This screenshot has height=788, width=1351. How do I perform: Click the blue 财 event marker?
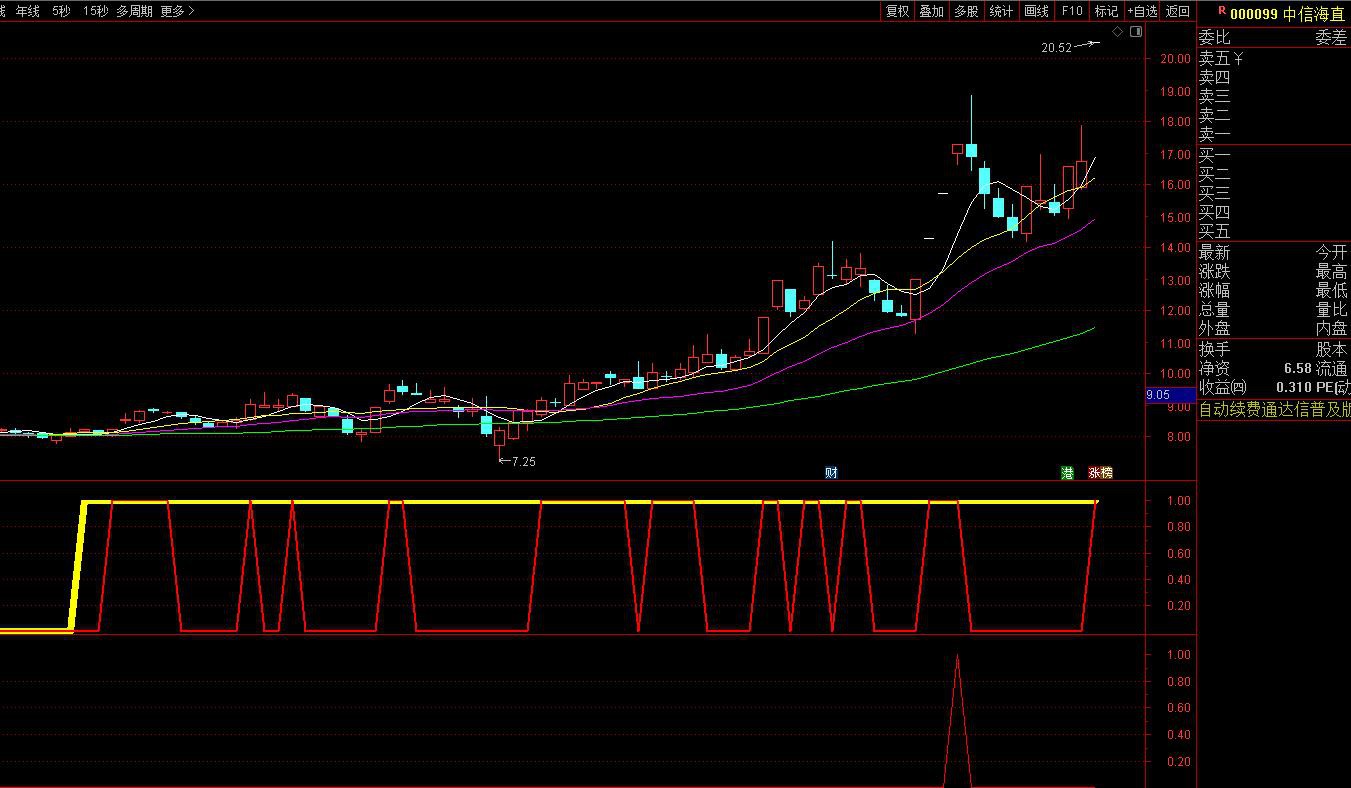click(x=831, y=472)
